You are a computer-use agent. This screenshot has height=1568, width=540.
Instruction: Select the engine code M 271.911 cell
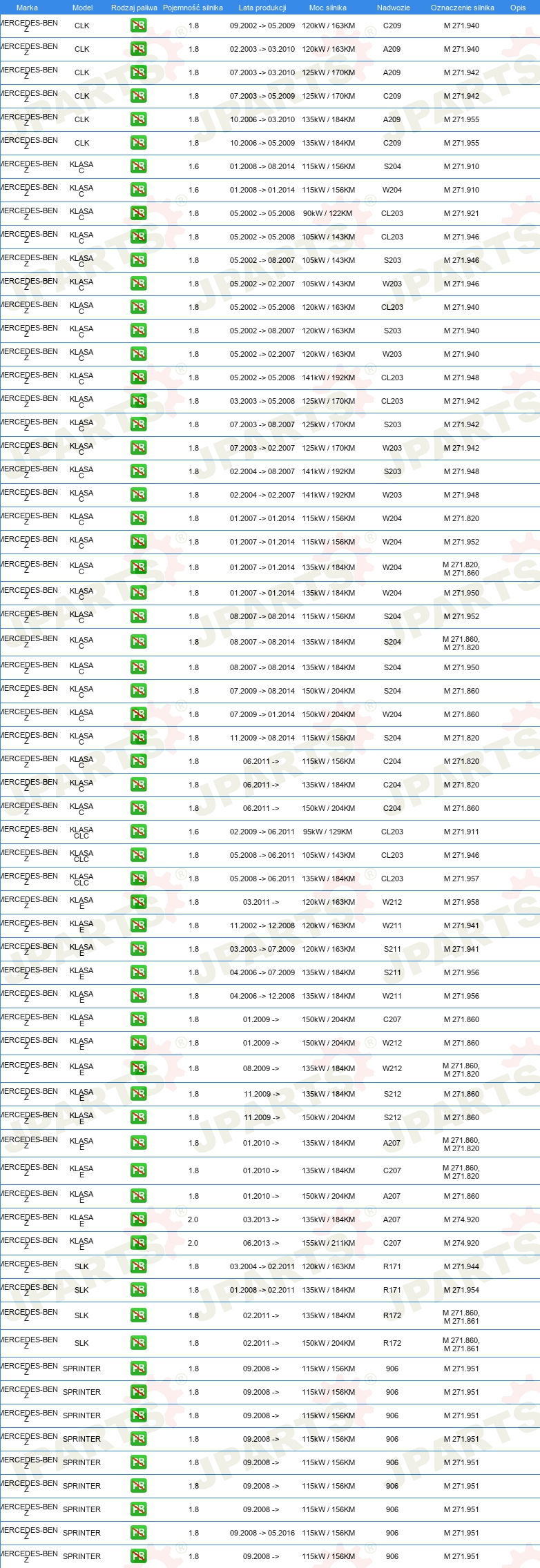tap(461, 832)
